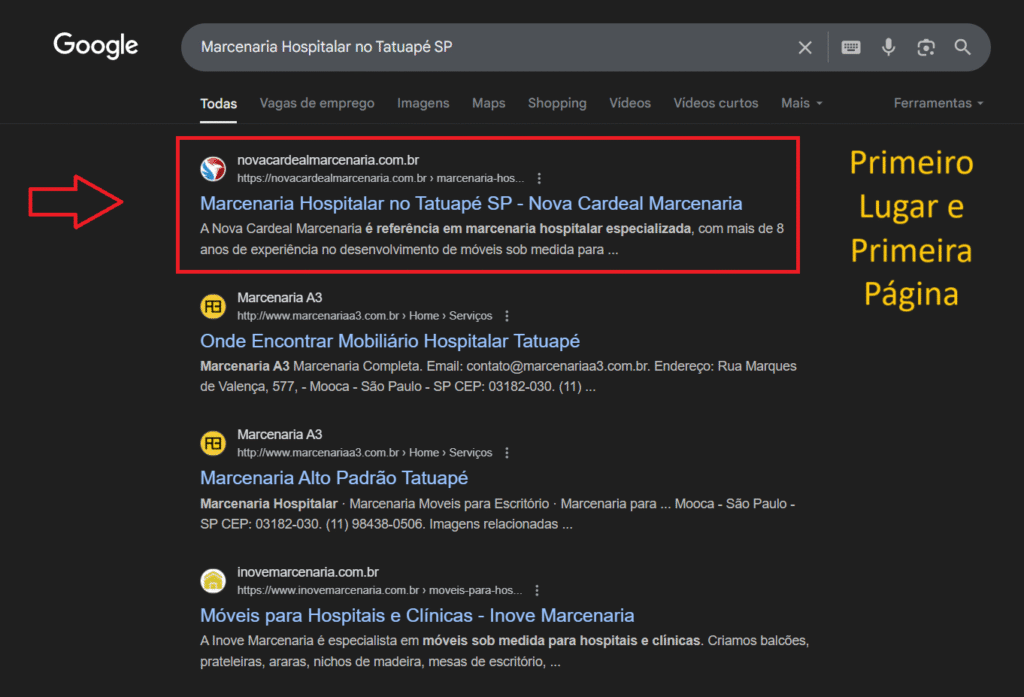The image size is (1024, 697).
Task: Open Móveis para Hospitais e Clínicas link
Action: point(417,615)
